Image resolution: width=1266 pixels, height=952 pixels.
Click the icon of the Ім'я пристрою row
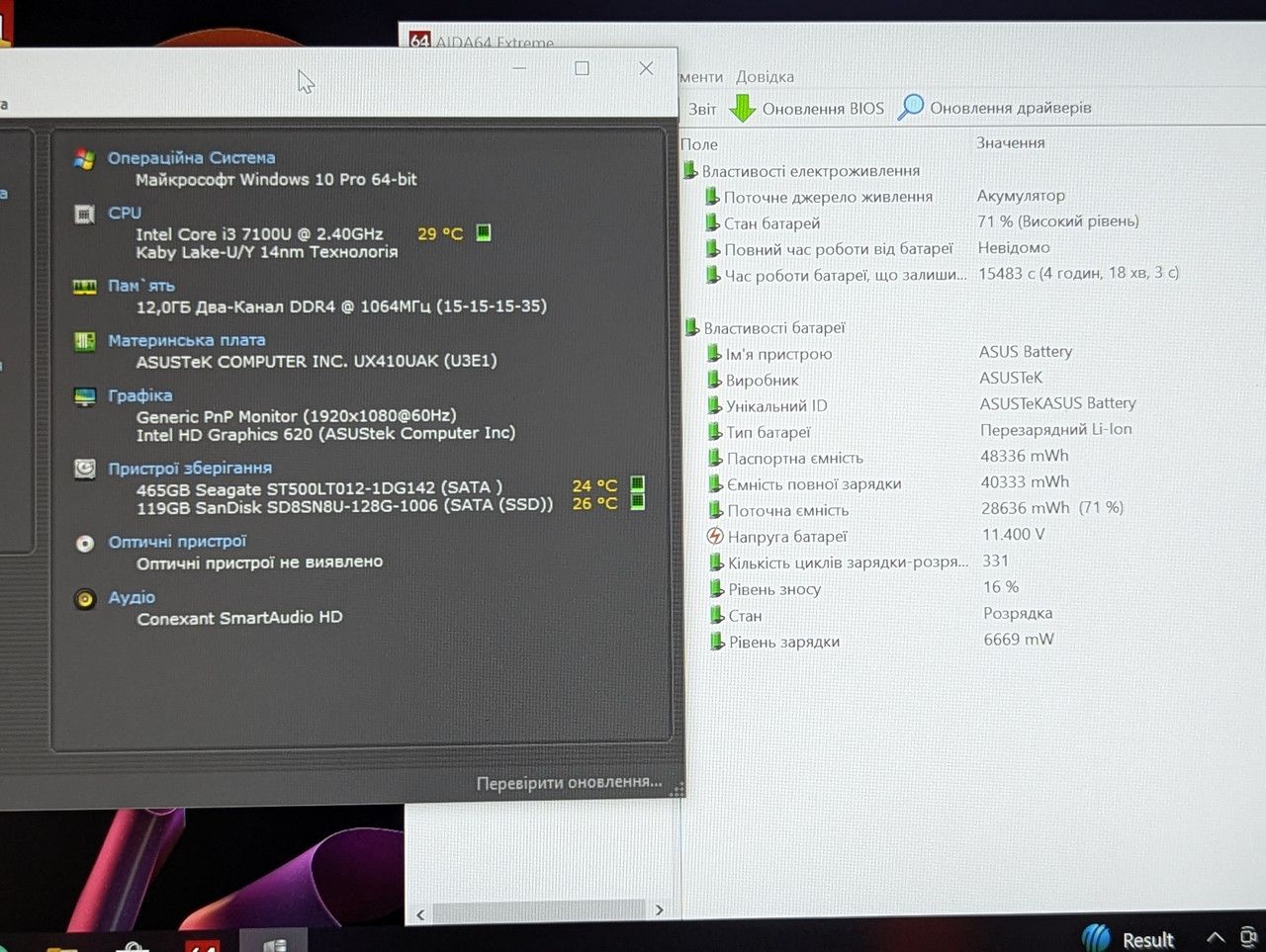click(714, 353)
